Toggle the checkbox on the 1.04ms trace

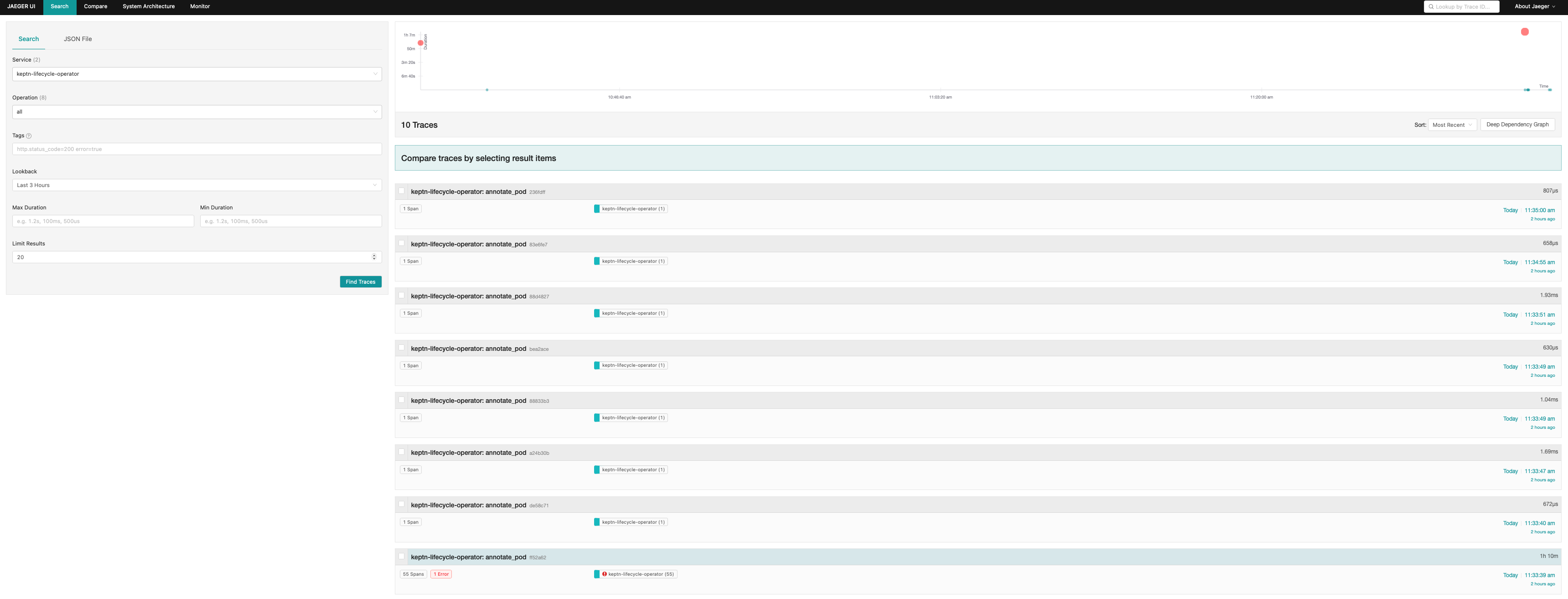402,400
